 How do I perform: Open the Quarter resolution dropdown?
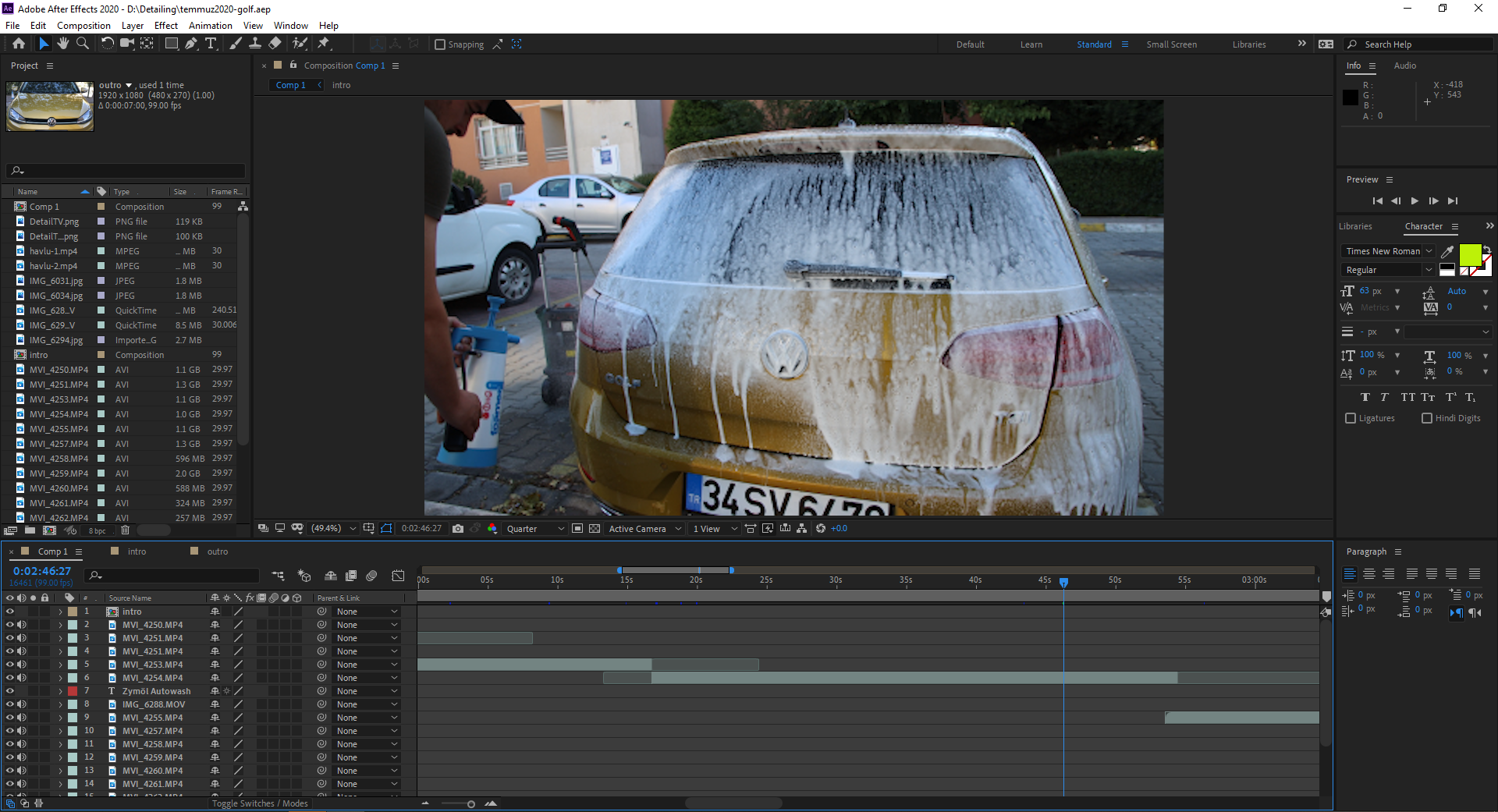click(535, 528)
